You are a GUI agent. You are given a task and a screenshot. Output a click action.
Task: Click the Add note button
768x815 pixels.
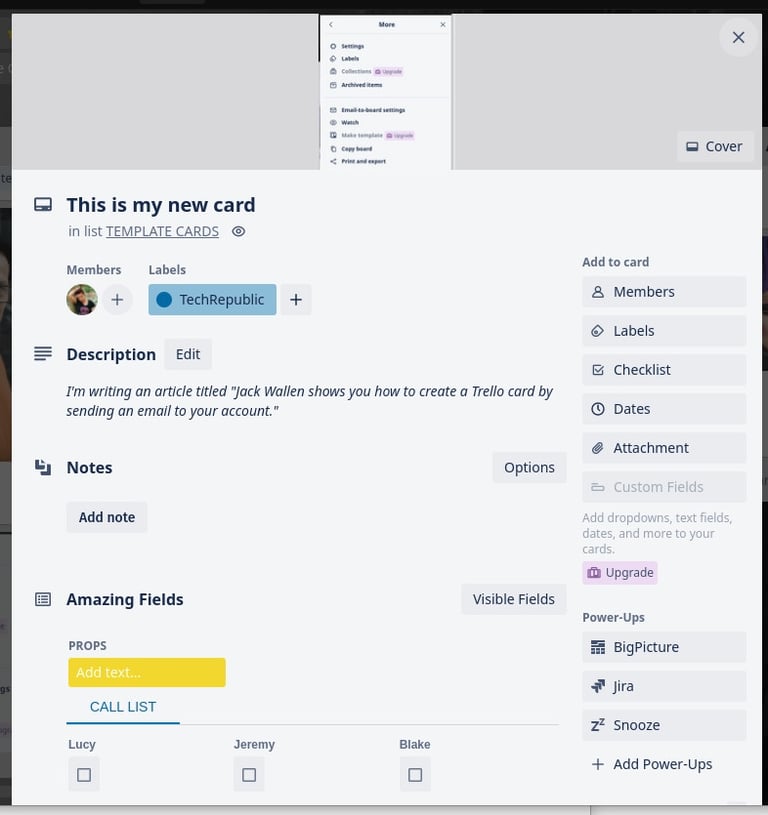tap(107, 517)
